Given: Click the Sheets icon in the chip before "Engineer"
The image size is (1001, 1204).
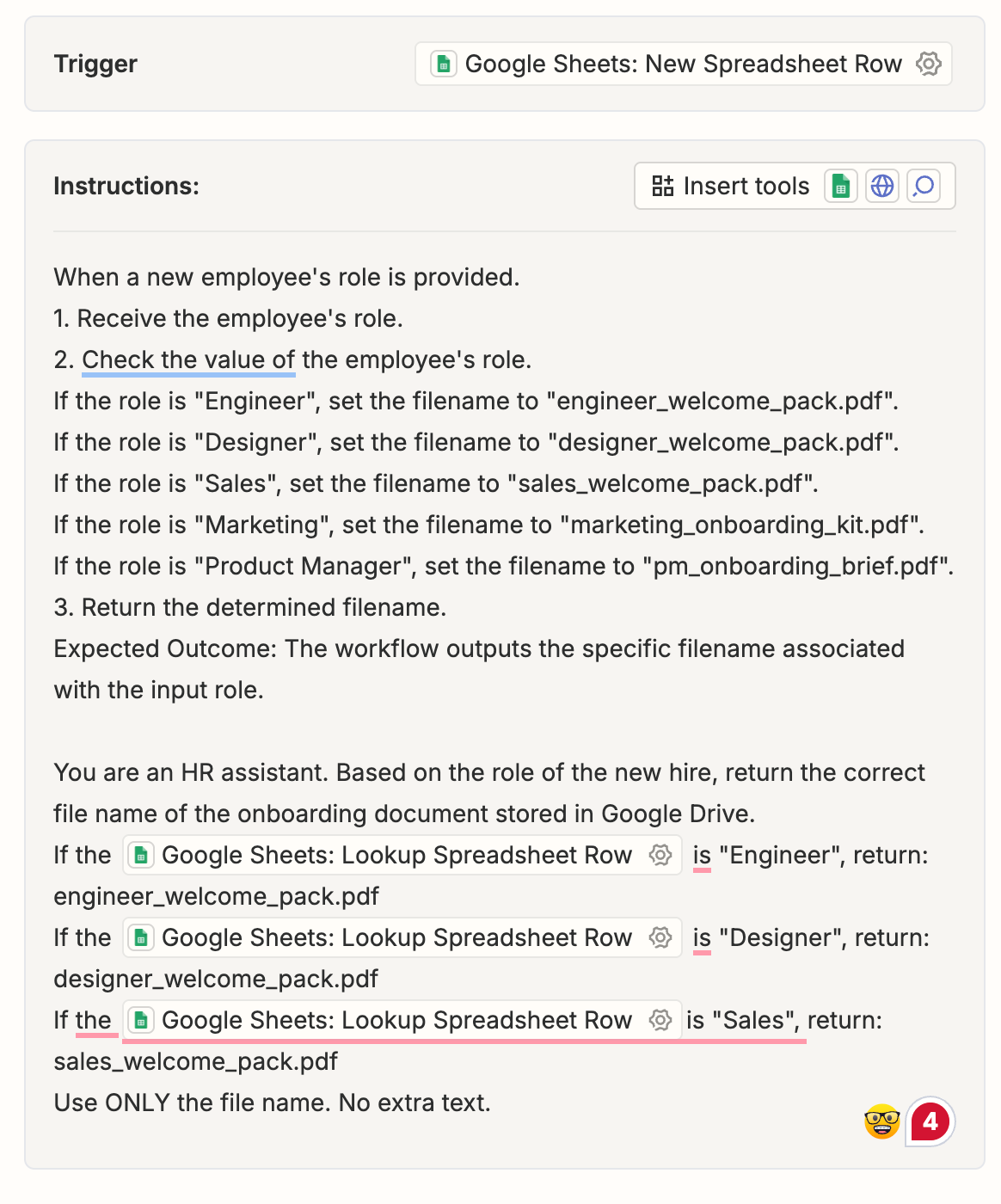Looking at the screenshot, I should coord(141,855).
